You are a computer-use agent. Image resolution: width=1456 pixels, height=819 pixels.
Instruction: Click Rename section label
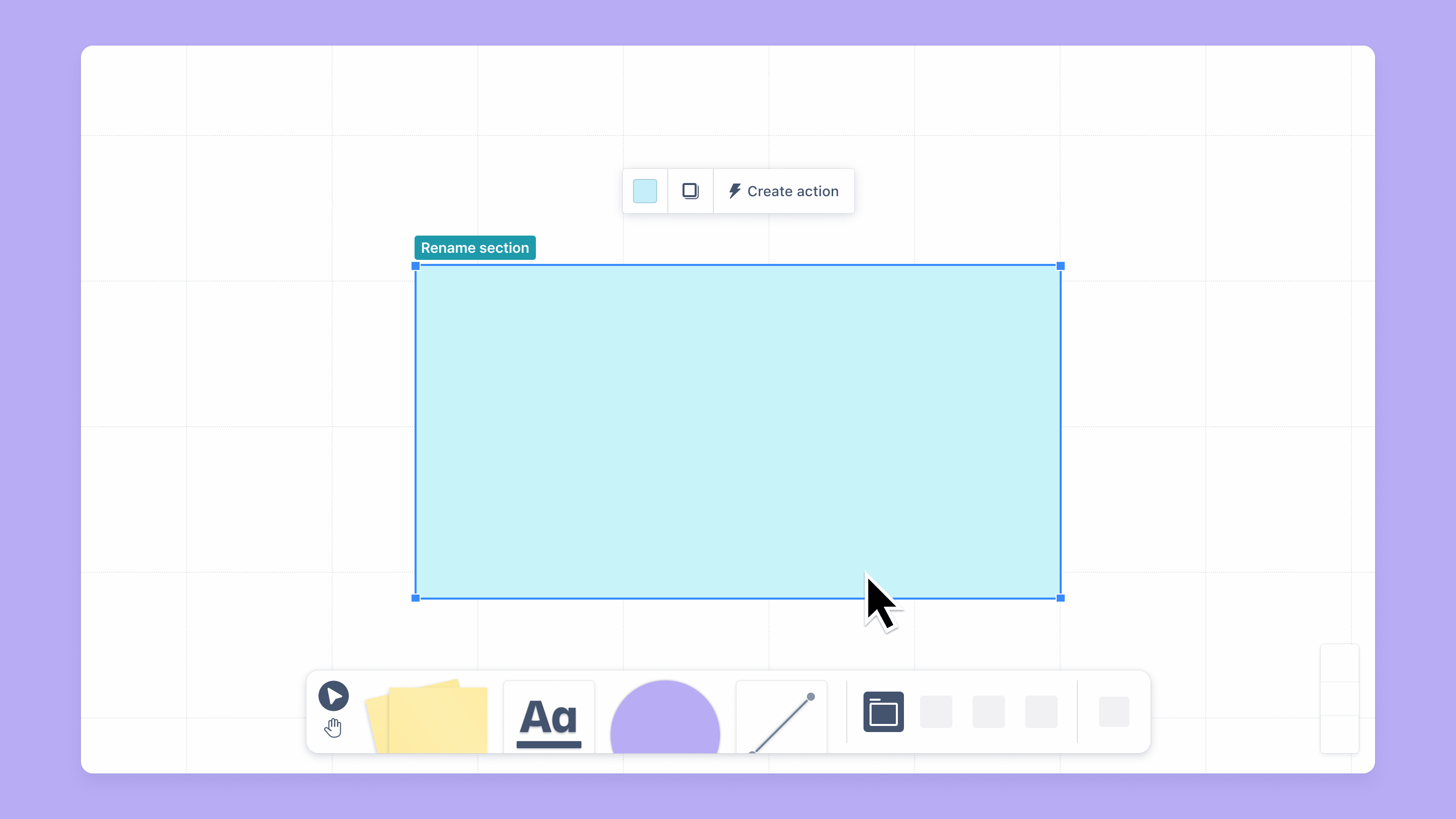tap(475, 248)
